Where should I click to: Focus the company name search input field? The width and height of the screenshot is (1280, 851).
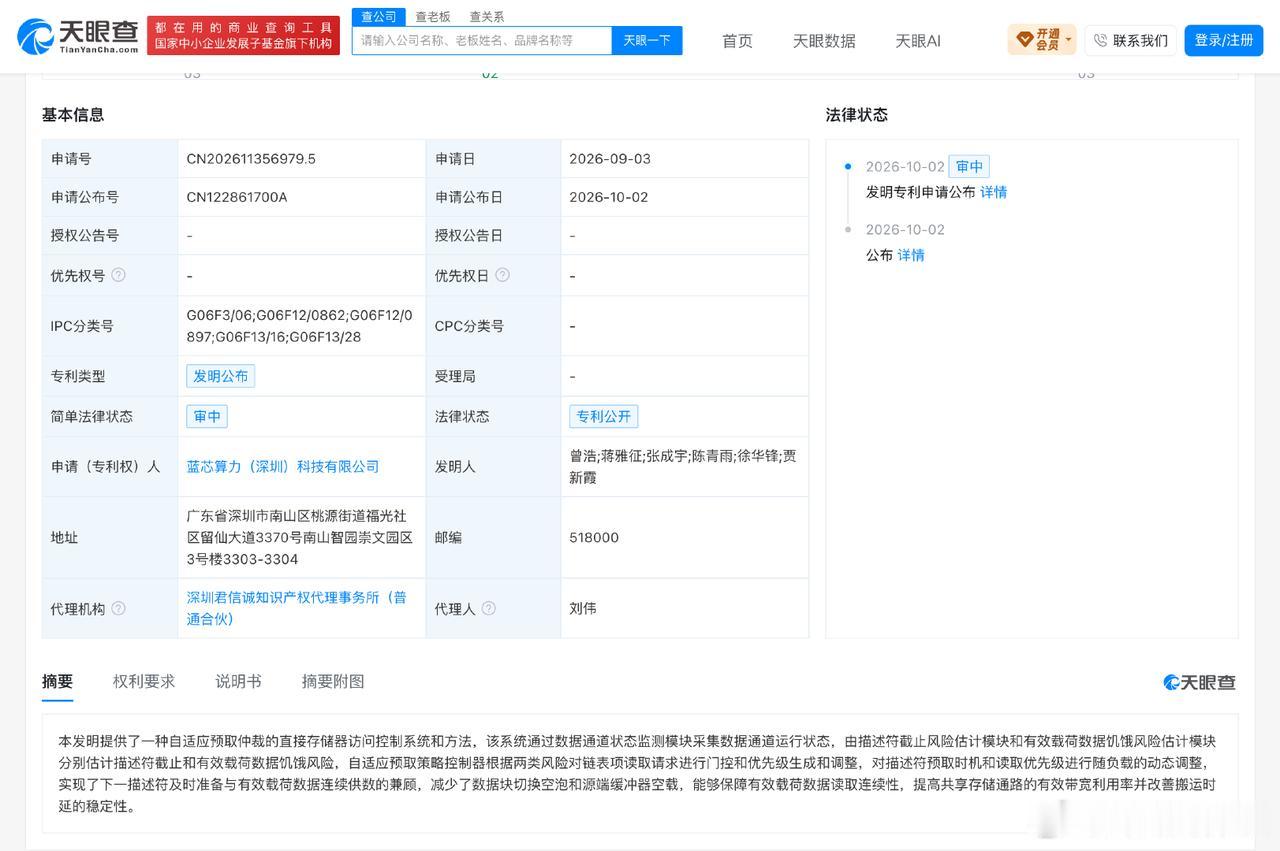(x=482, y=40)
